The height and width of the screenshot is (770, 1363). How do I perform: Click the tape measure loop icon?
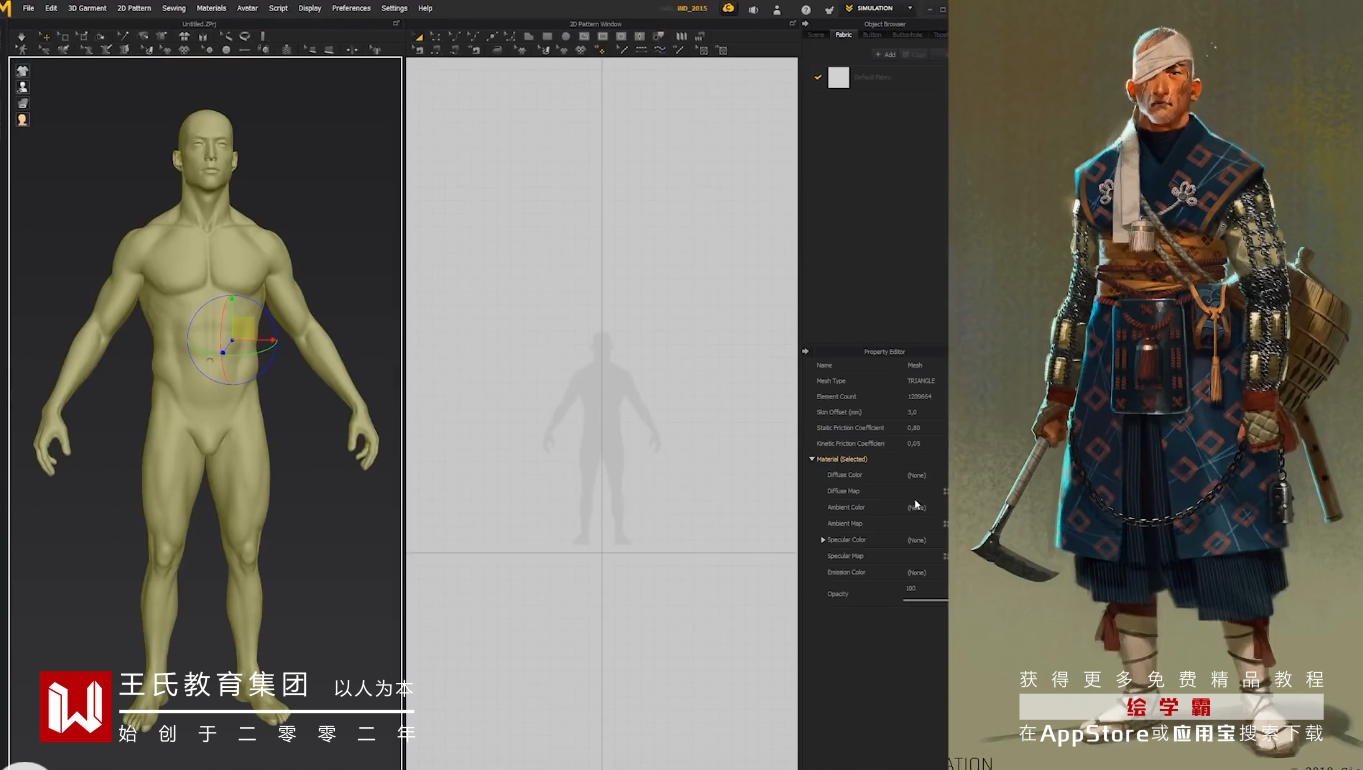[x=244, y=37]
